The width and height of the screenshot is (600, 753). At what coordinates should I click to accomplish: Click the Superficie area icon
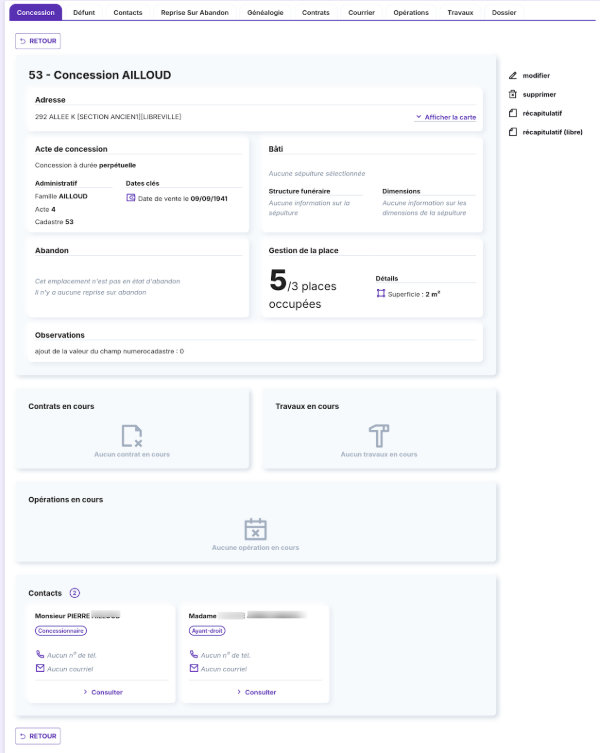381,294
